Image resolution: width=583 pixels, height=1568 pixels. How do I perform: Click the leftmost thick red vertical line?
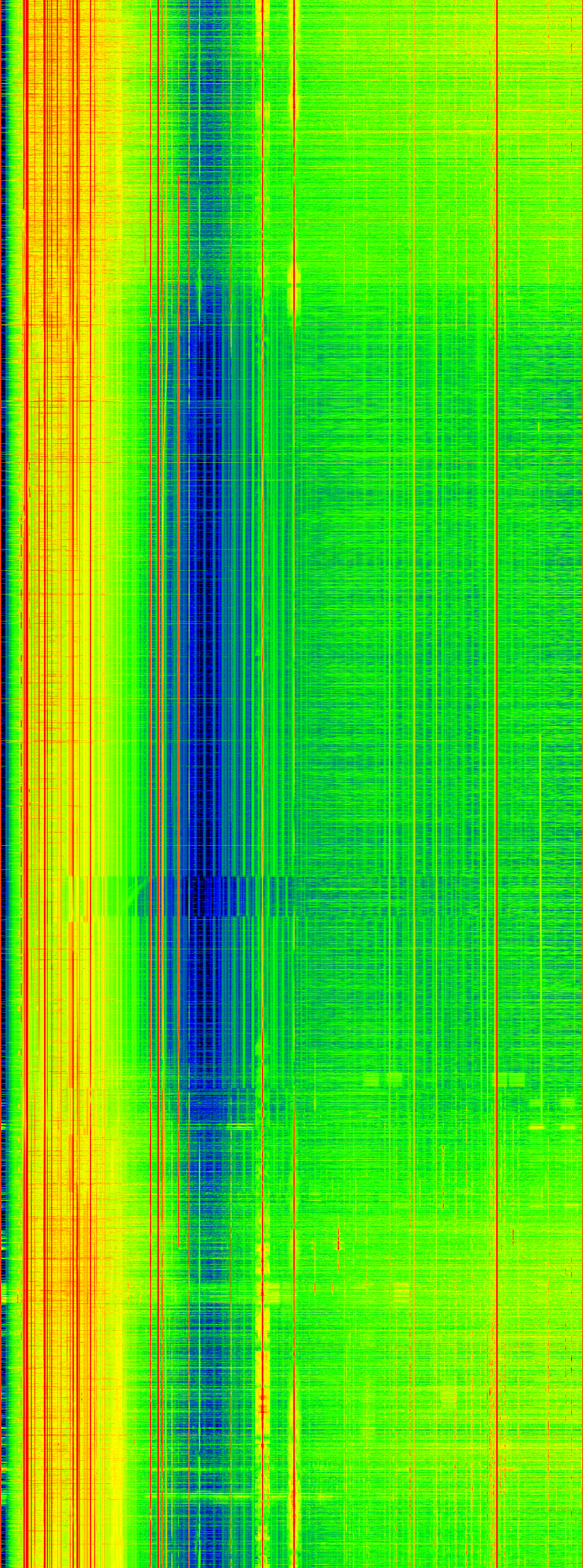[25, 730]
